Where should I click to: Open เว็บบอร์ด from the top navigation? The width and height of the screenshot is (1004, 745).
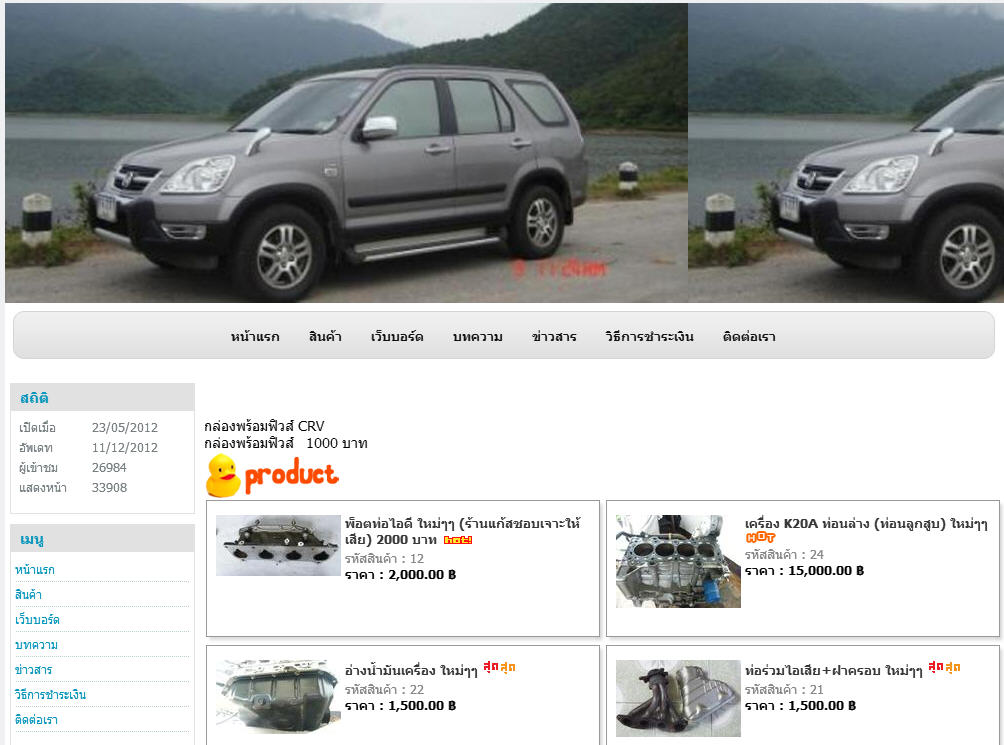pos(397,337)
